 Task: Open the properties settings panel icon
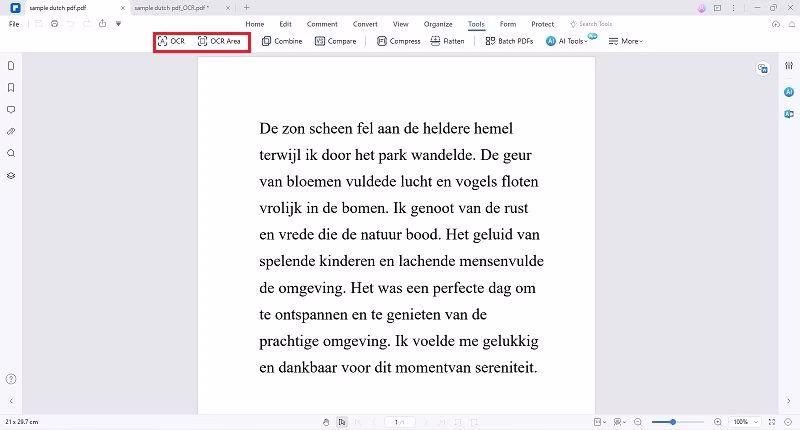789,66
